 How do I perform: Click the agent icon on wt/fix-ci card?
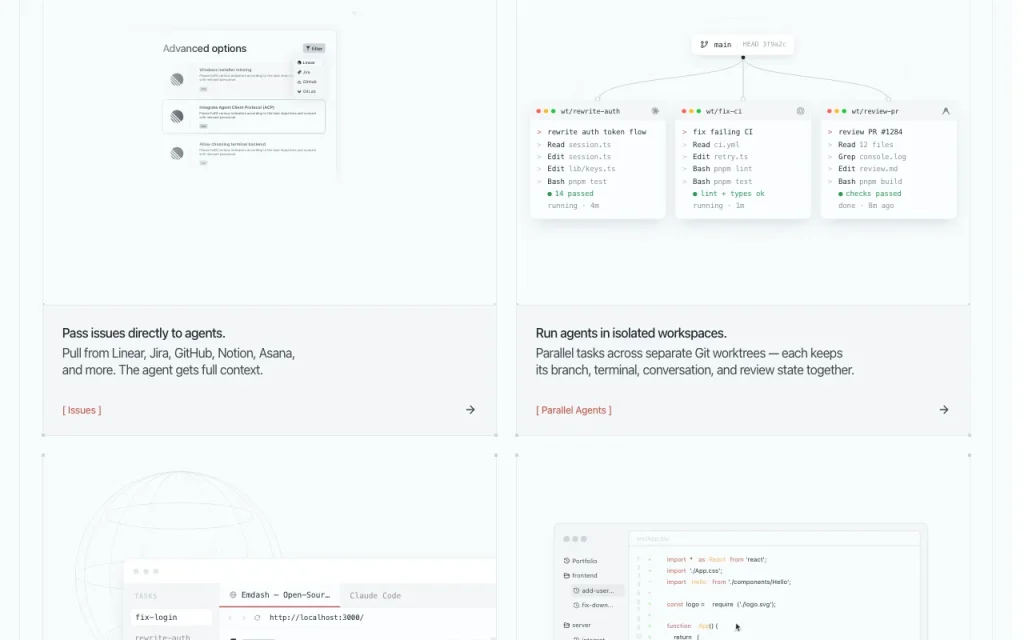tap(800, 111)
